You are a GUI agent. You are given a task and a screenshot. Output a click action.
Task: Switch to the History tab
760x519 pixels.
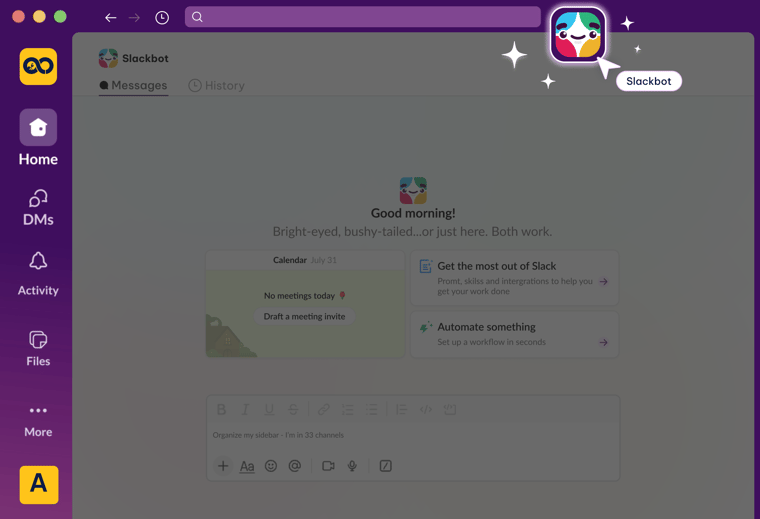[217, 85]
